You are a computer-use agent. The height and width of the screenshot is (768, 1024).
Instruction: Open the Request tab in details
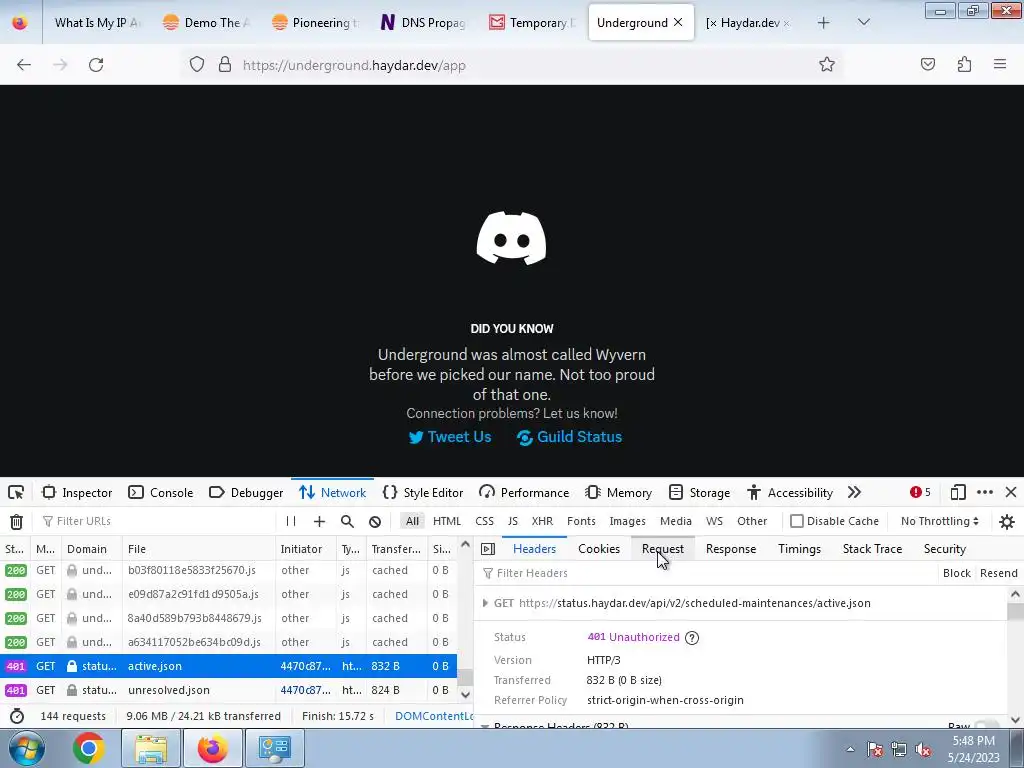[x=663, y=549]
